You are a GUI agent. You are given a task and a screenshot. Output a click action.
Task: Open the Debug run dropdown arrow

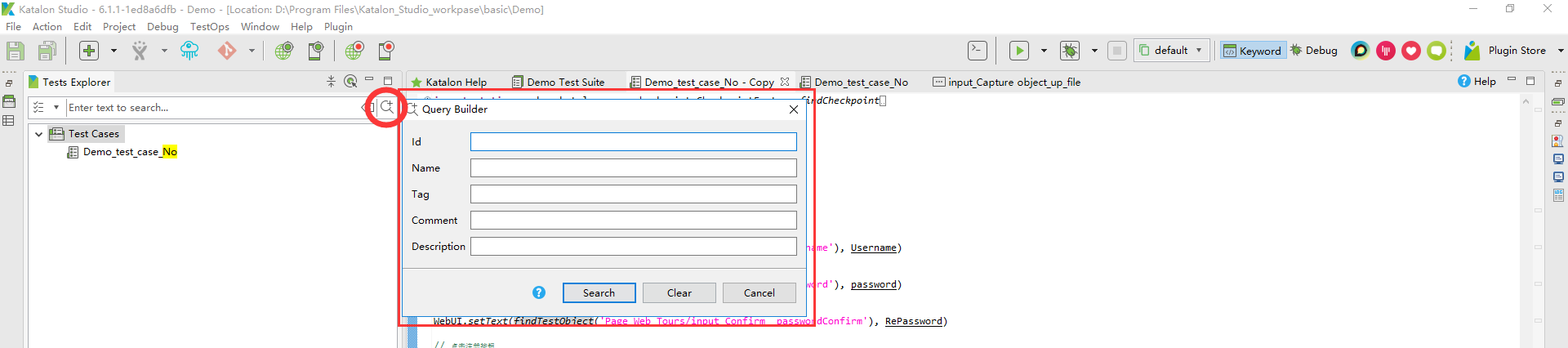point(1094,51)
